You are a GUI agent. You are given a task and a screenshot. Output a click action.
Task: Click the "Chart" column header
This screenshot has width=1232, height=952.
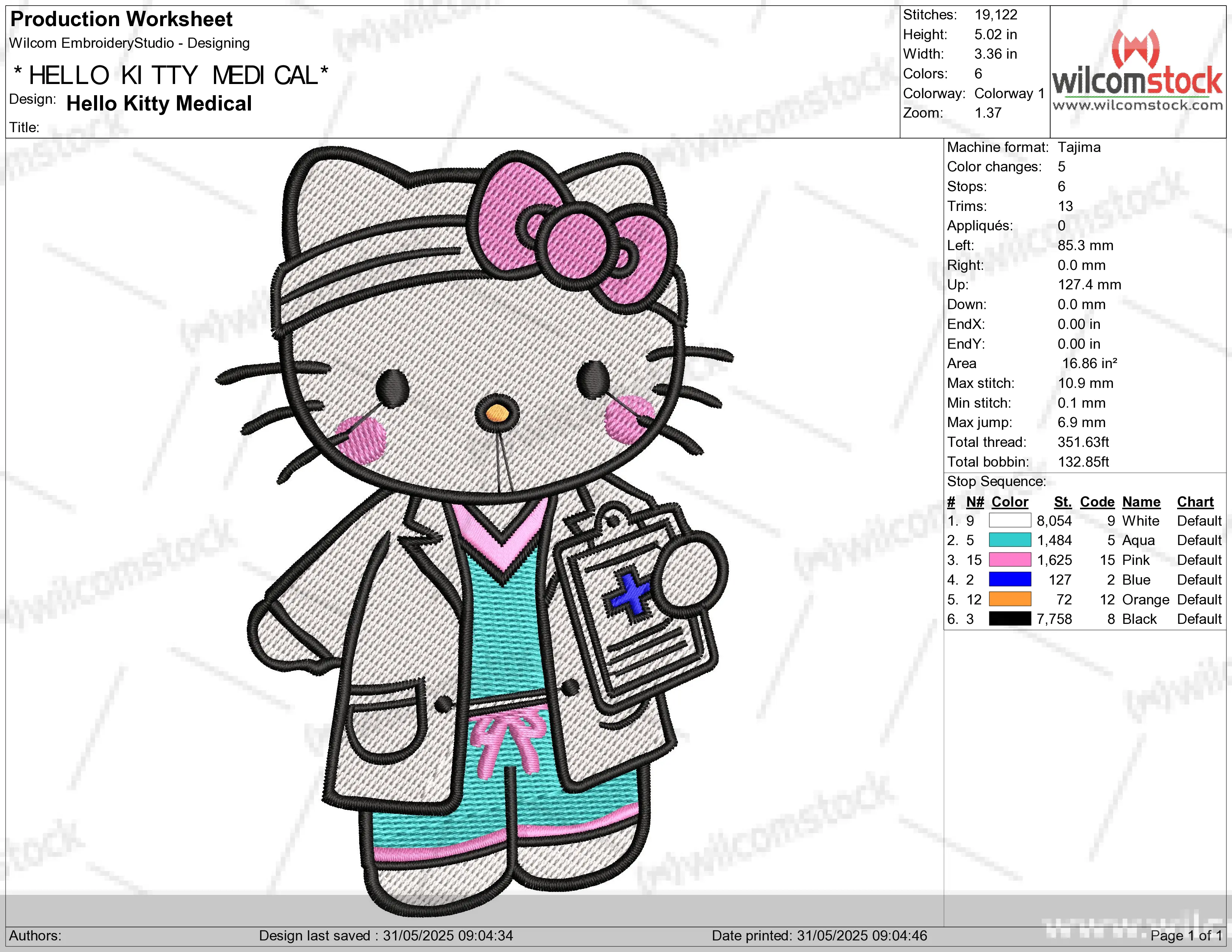coord(1195,502)
